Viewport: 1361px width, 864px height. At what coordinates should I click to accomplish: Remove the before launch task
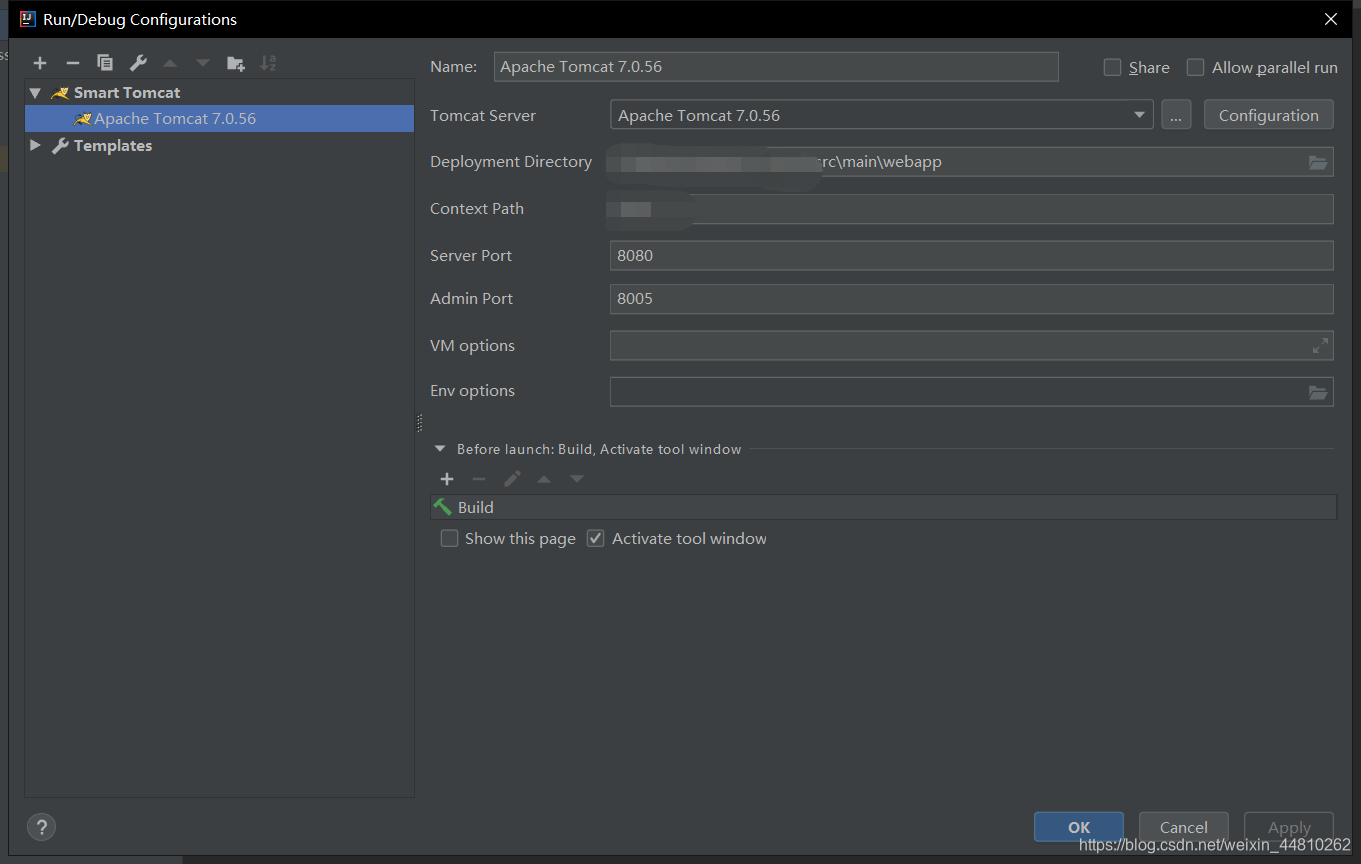coord(479,479)
